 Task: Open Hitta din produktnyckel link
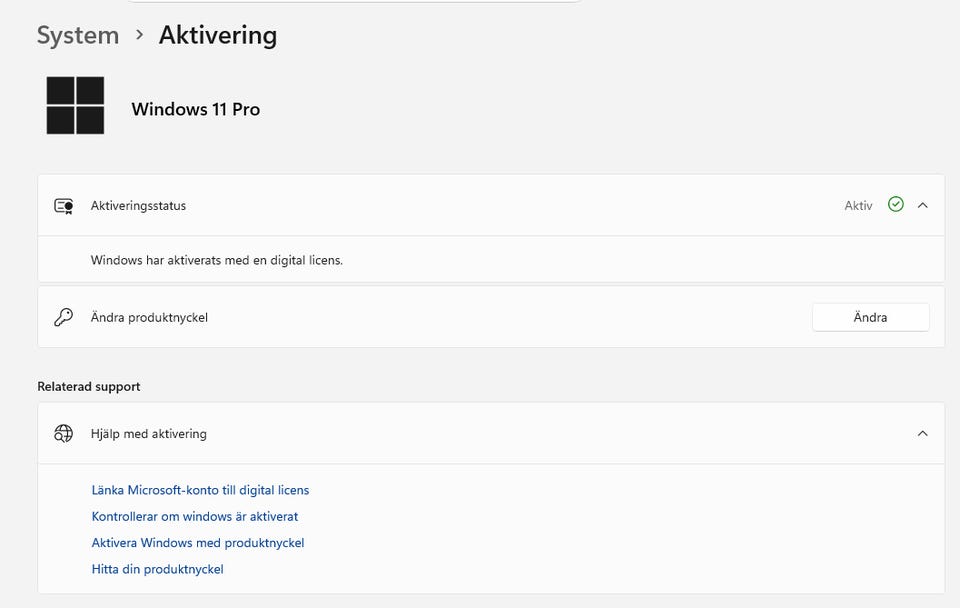157,569
